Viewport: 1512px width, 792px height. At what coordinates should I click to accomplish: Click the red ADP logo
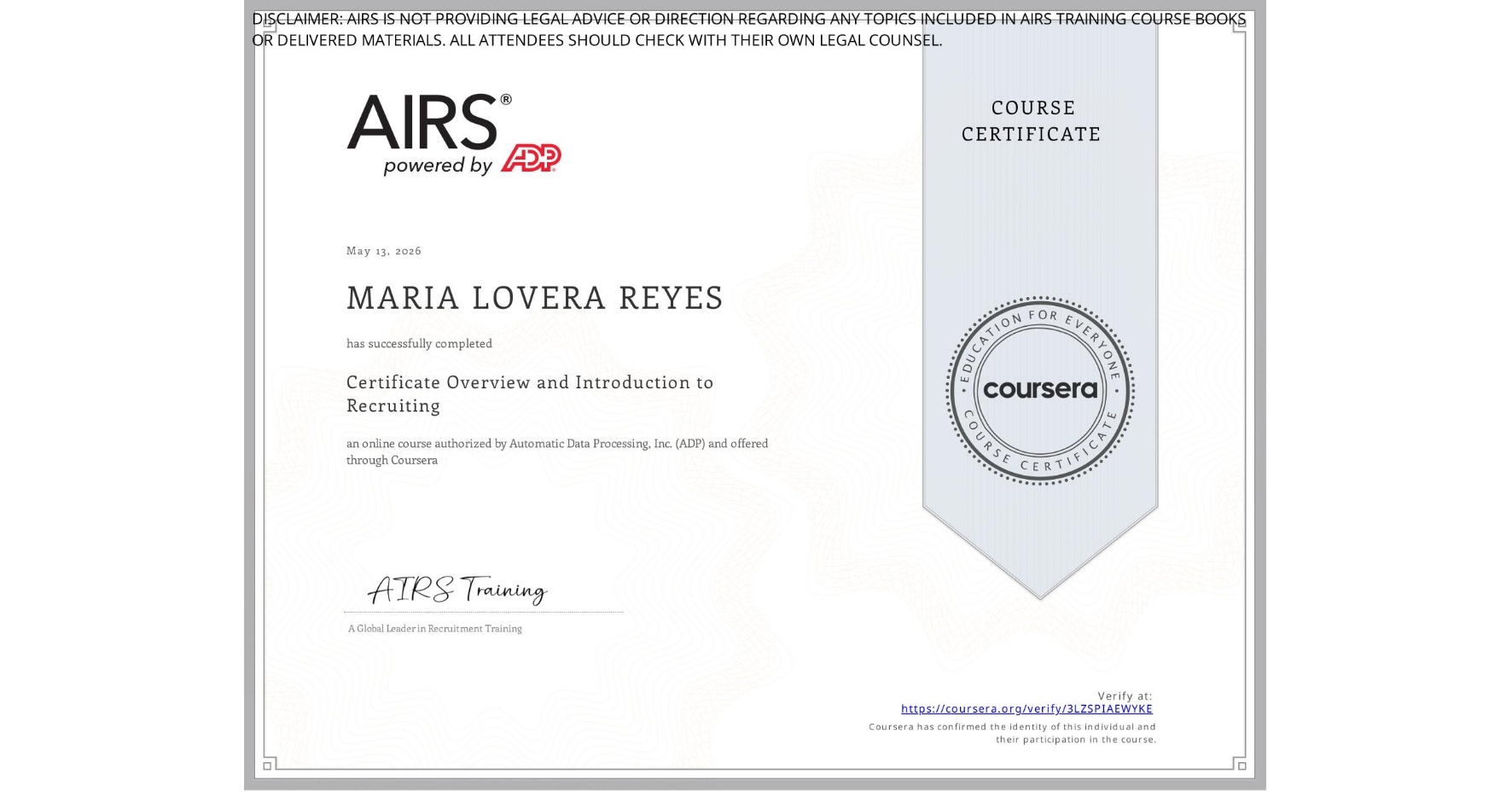tap(531, 158)
